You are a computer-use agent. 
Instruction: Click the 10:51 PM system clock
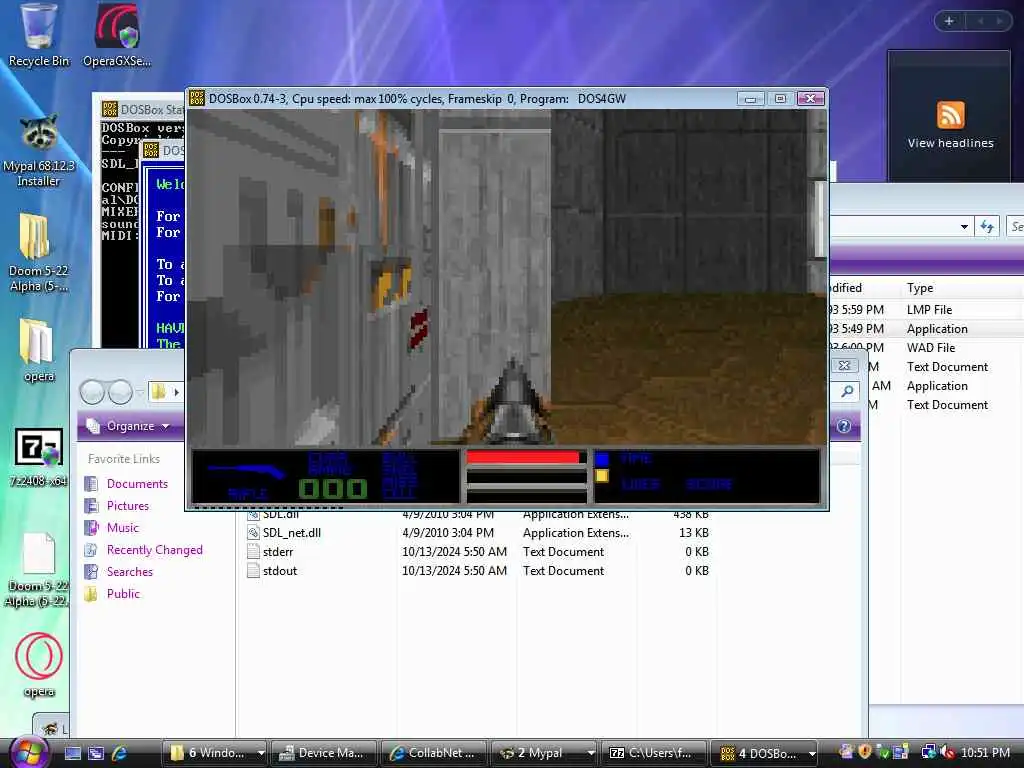click(985, 753)
